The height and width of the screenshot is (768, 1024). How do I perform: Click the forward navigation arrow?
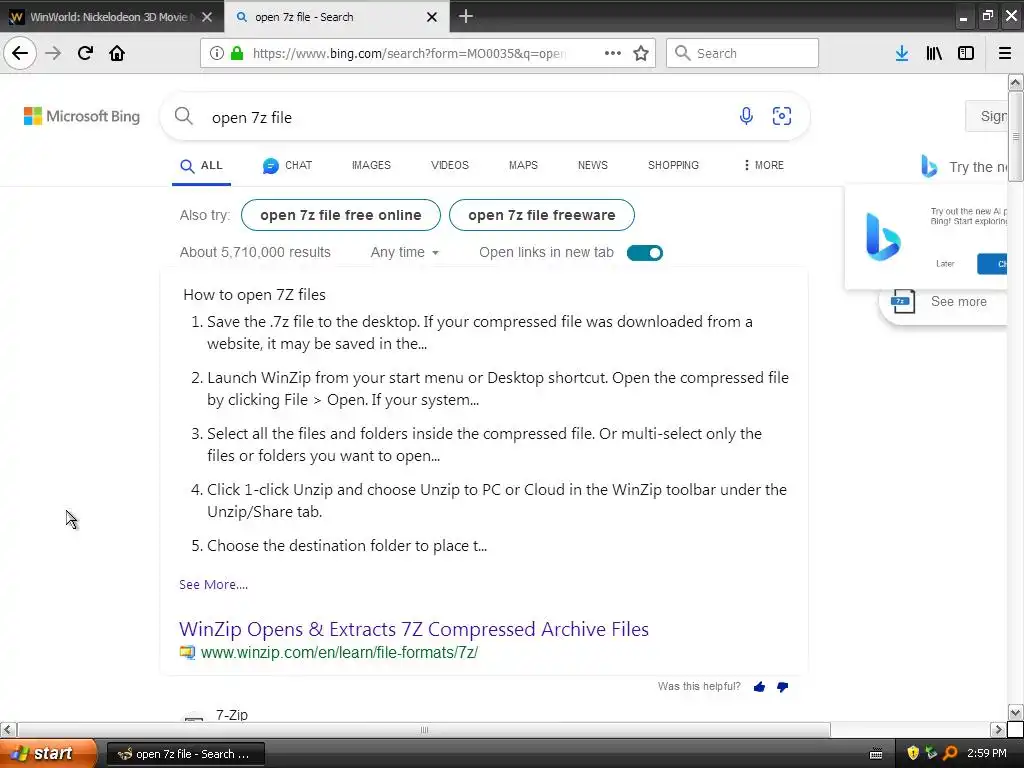[x=53, y=53]
